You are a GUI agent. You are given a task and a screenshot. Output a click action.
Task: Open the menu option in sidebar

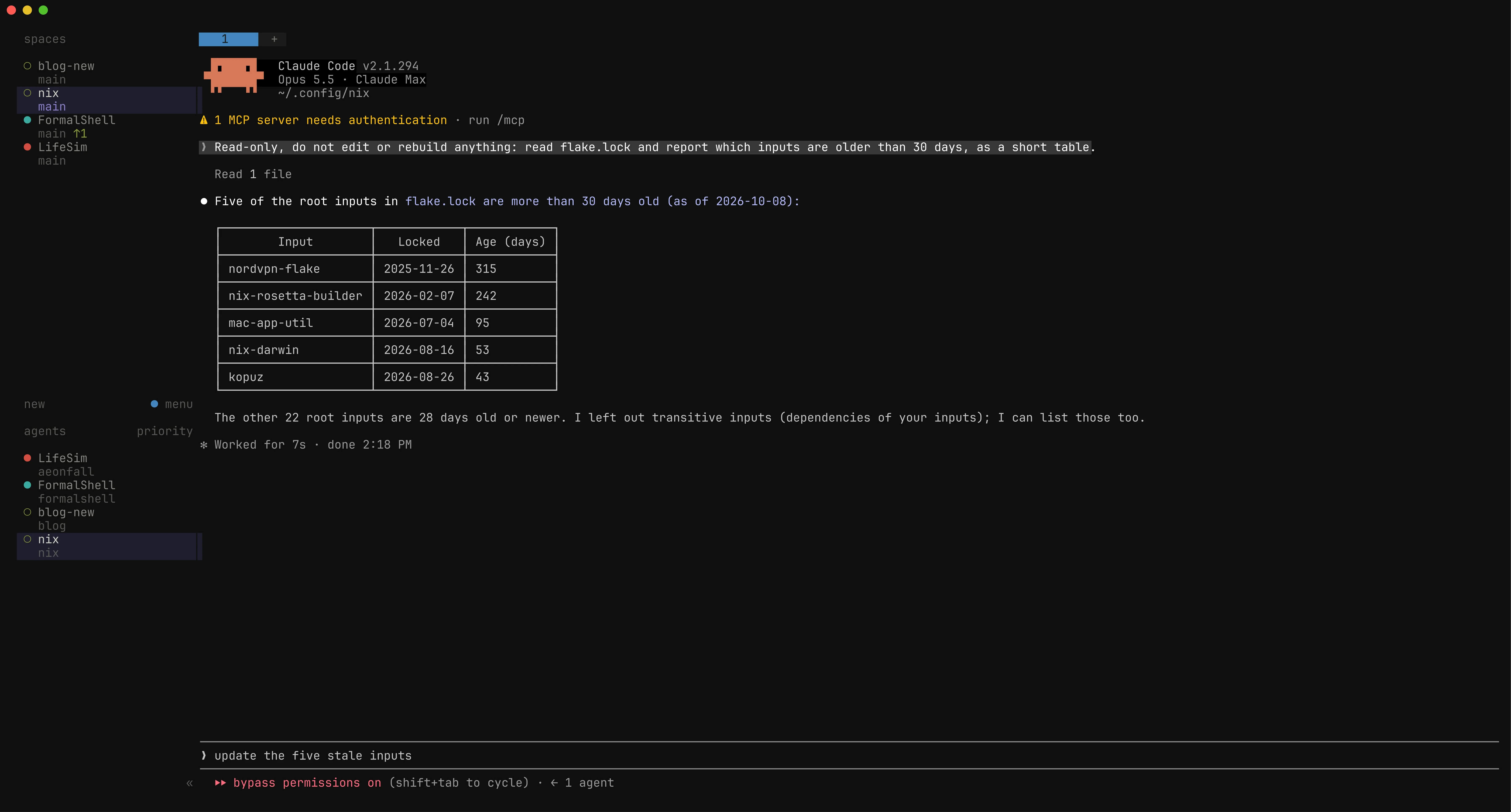[x=178, y=405]
